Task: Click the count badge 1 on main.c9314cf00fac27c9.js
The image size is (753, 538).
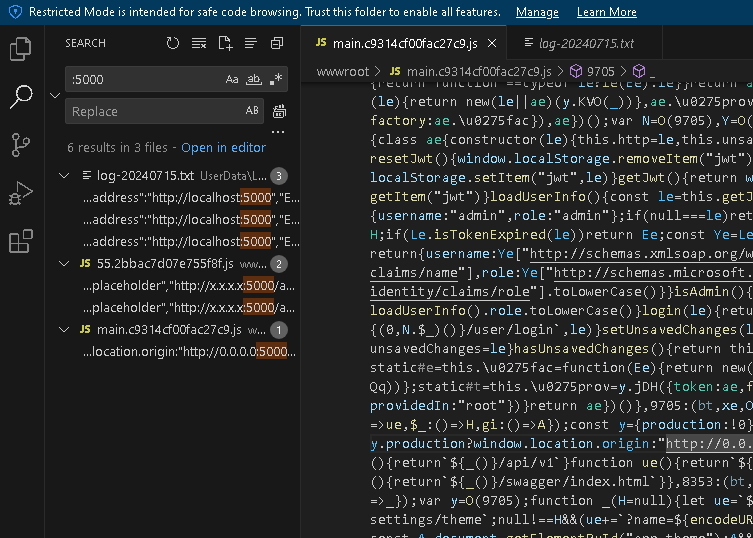Action: click(279, 330)
